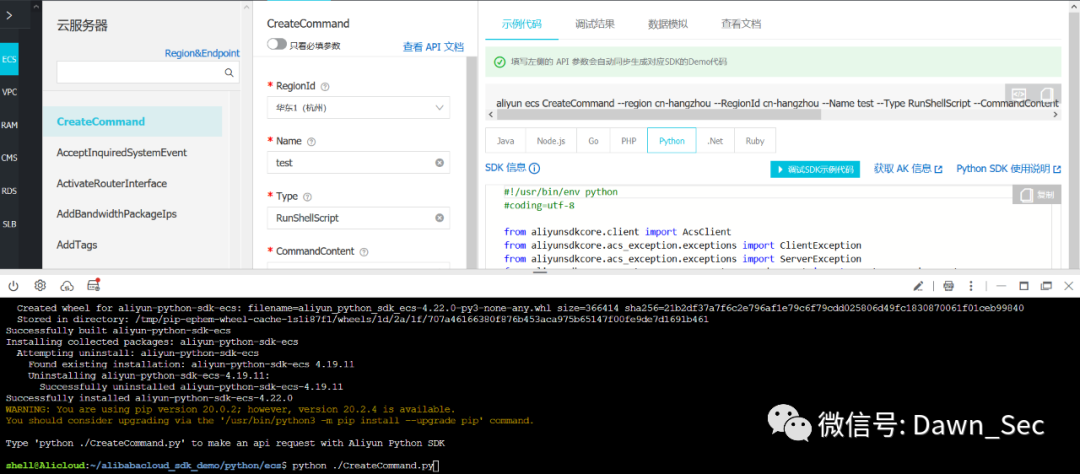
Task: Open Cloud Shell settings gear
Action: pos(40,285)
